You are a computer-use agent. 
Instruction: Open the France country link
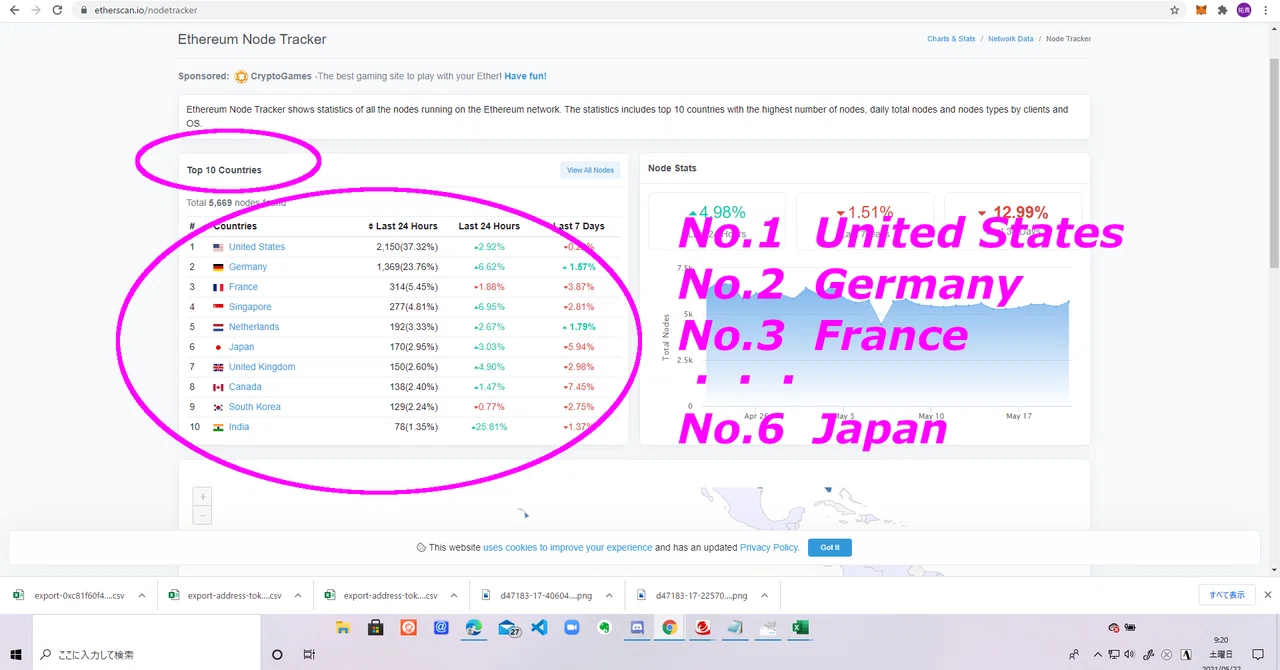point(243,287)
